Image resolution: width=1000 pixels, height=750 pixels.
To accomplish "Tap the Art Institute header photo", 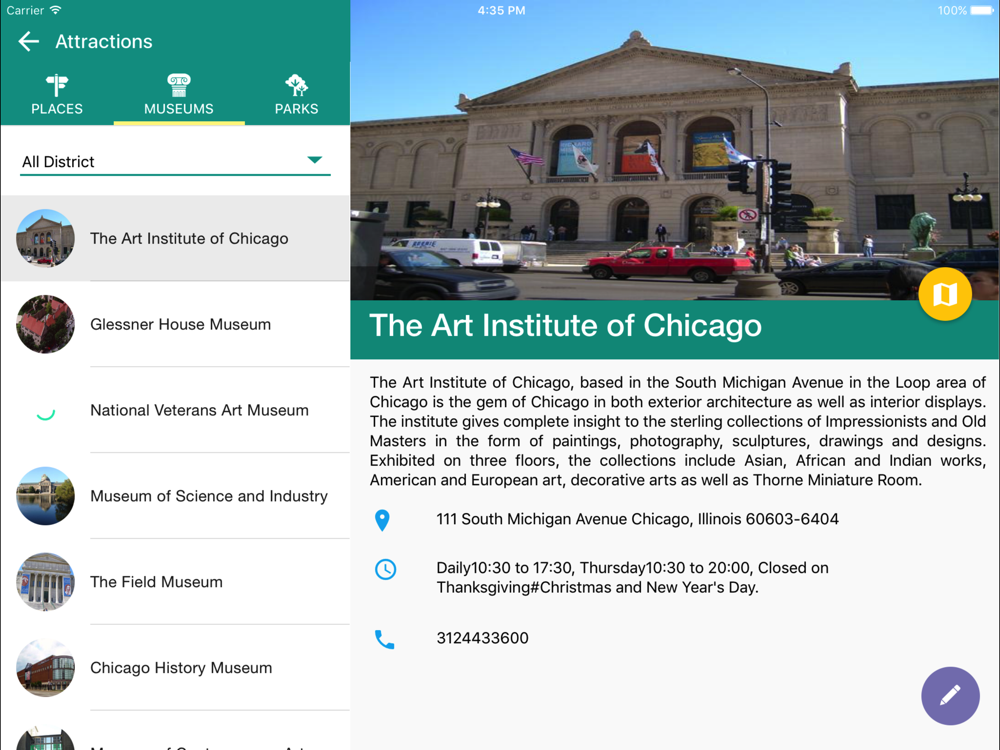I will (x=675, y=150).
